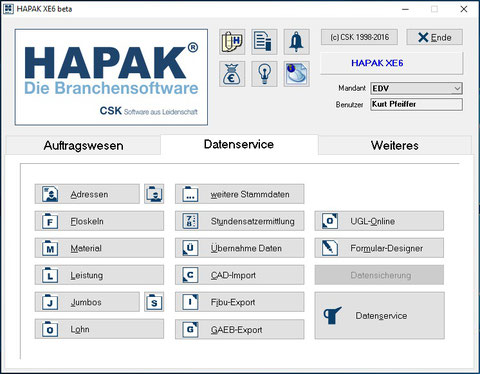Start Fibu-Export

click(x=240, y=302)
